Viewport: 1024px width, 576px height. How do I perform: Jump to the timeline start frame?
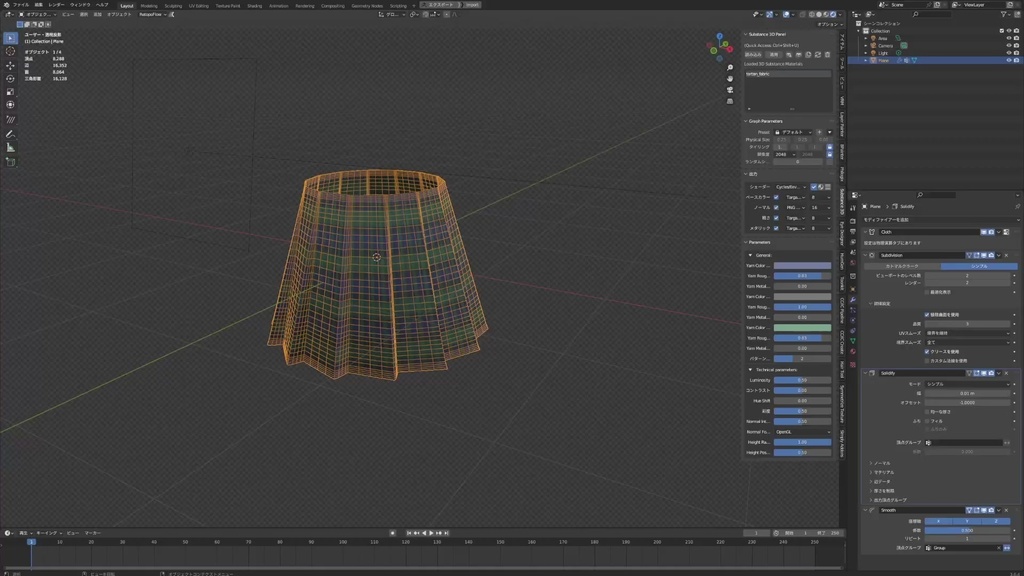coord(409,533)
